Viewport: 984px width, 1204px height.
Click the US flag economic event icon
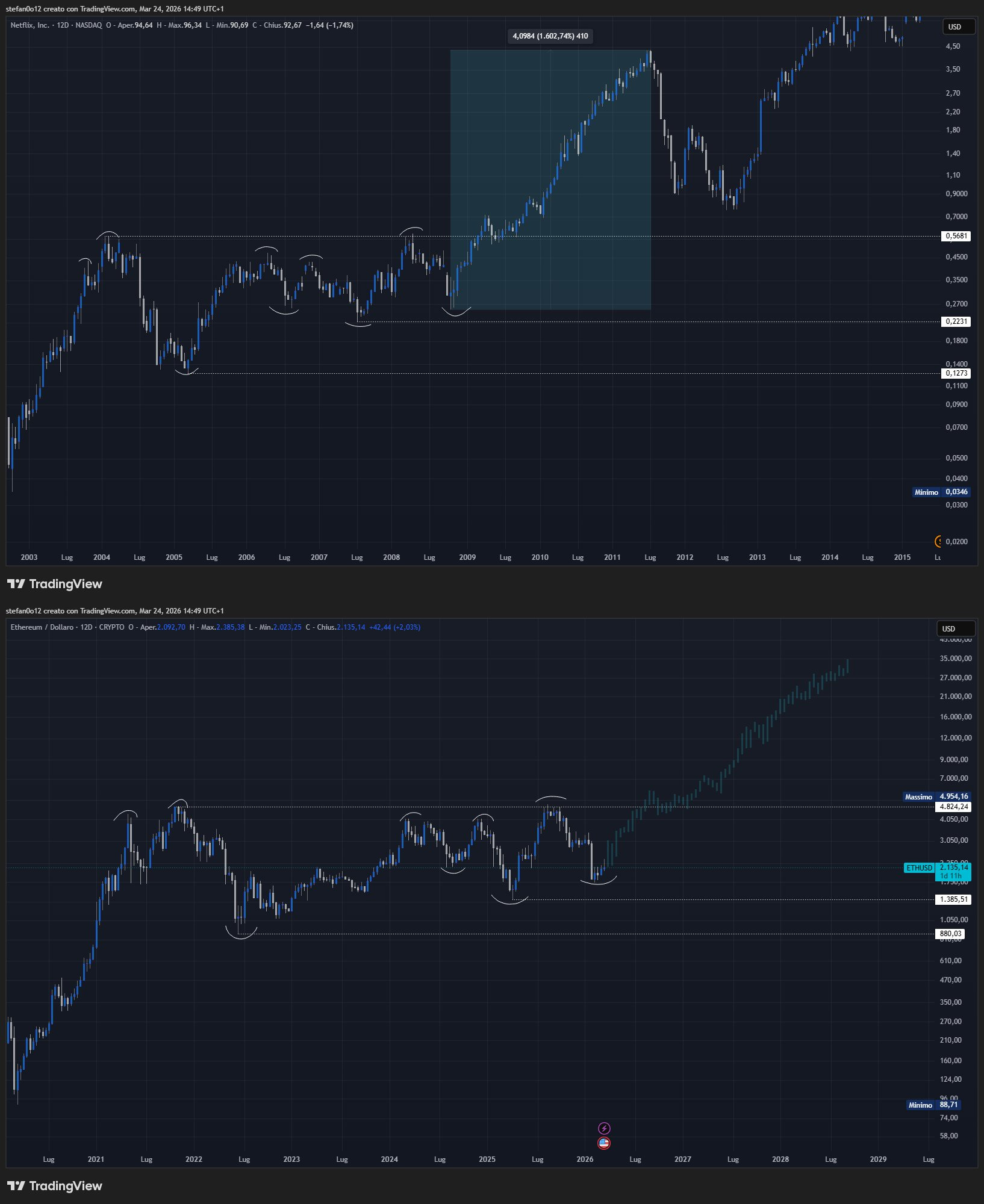(604, 1143)
